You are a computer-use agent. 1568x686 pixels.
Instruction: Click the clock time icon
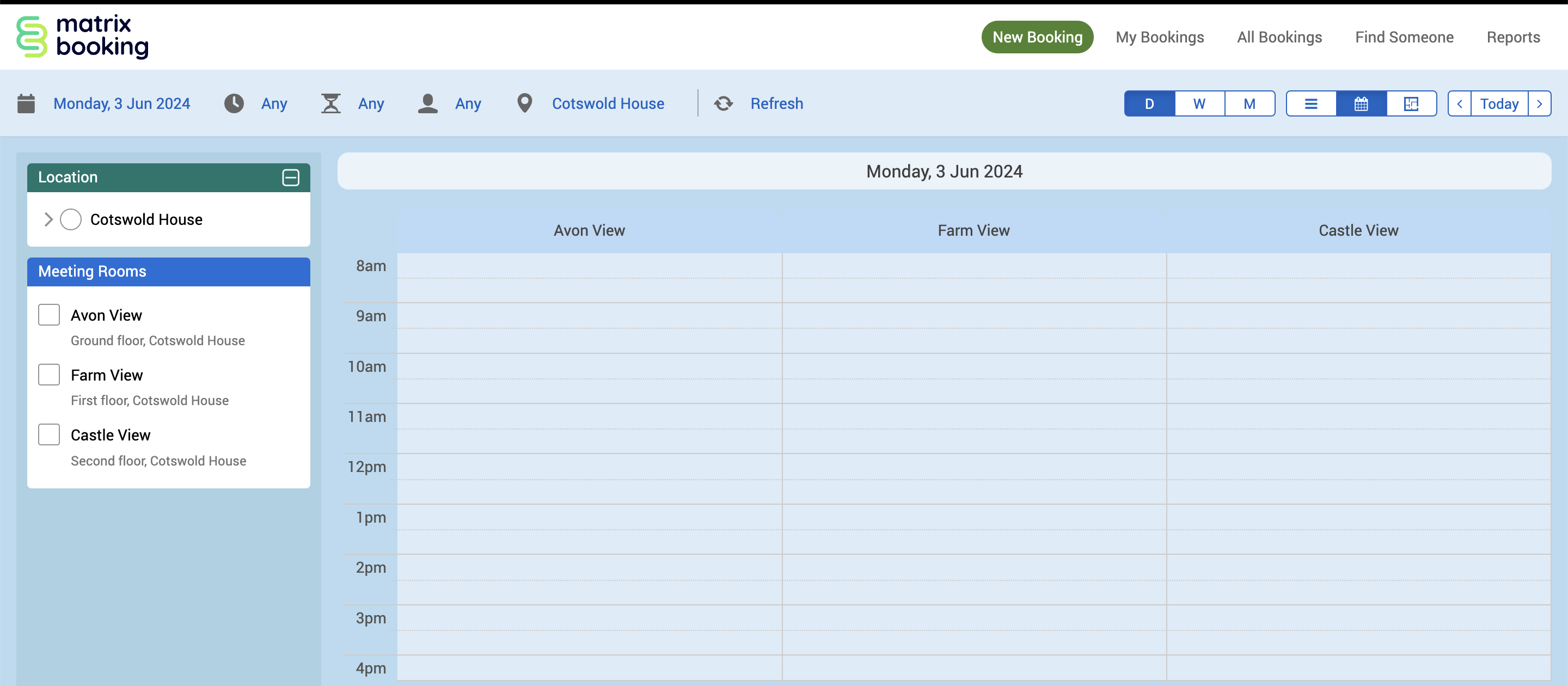(x=234, y=103)
